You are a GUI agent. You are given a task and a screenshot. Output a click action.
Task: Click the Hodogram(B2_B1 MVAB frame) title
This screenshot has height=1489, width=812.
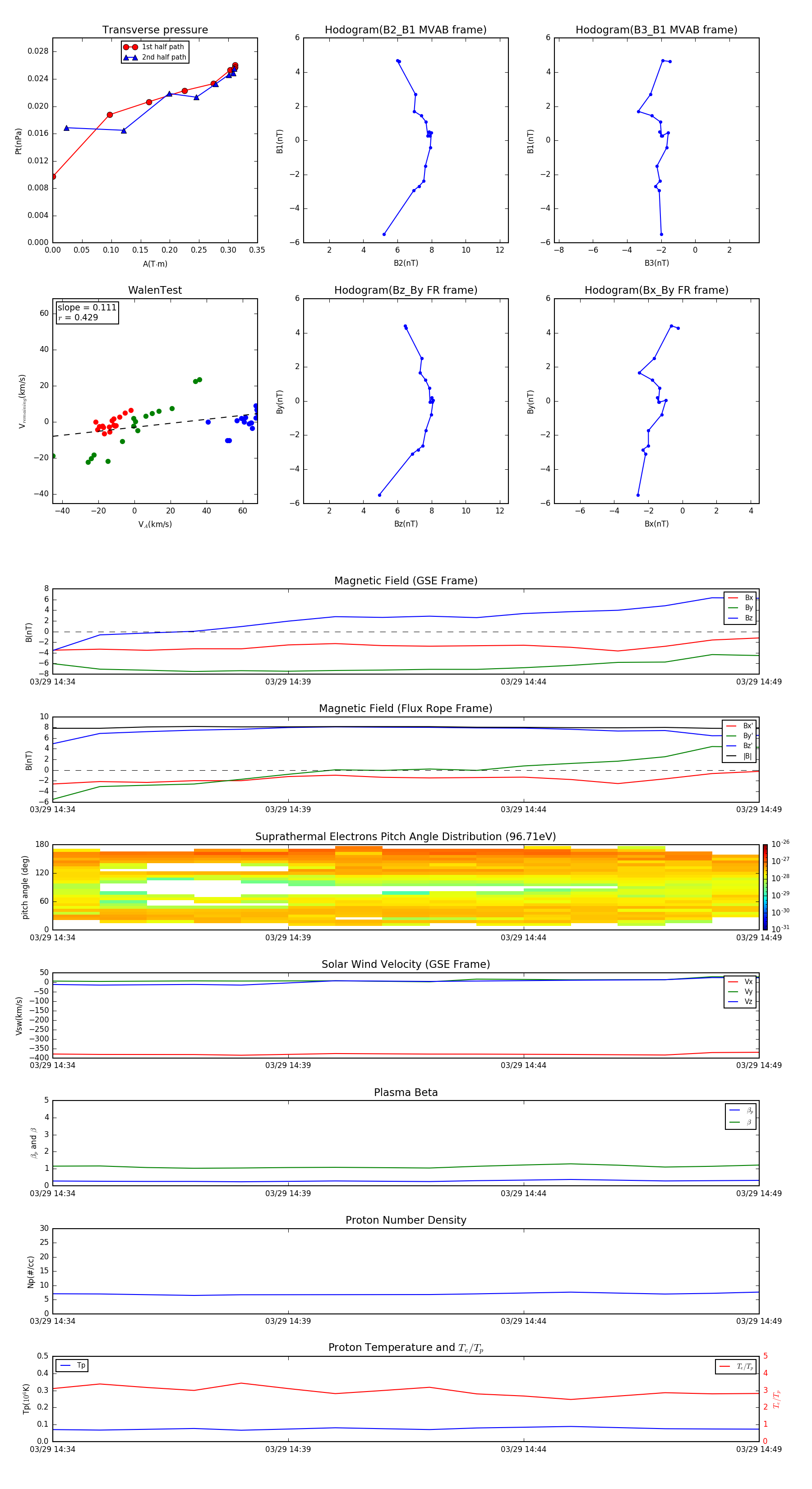click(x=405, y=30)
